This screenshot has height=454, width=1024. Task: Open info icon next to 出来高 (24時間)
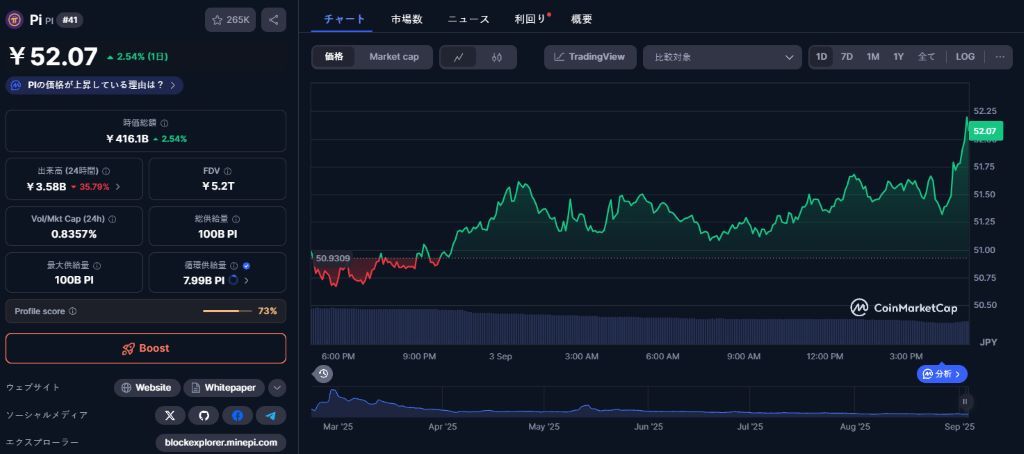tap(106, 170)
